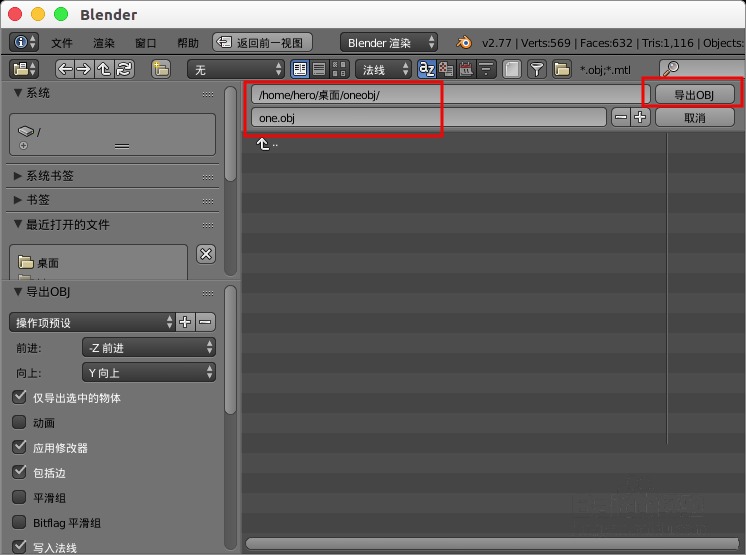The image size is (746, 555).
Task: Open the file browser editor type selector
Action: tap(24, 69)
